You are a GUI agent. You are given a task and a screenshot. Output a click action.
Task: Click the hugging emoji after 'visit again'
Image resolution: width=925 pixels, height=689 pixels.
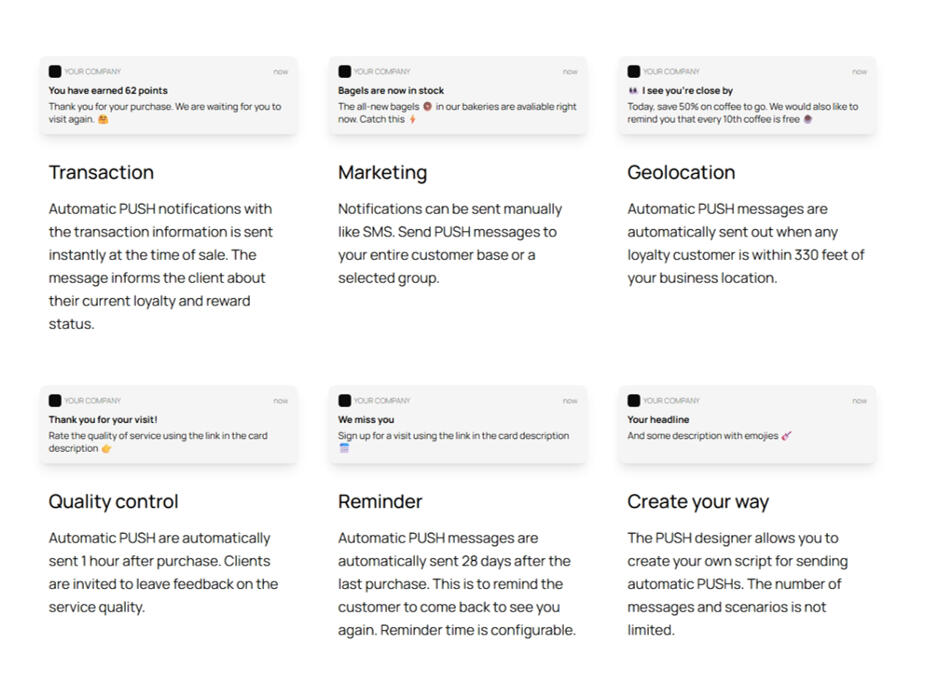(103, 119)
